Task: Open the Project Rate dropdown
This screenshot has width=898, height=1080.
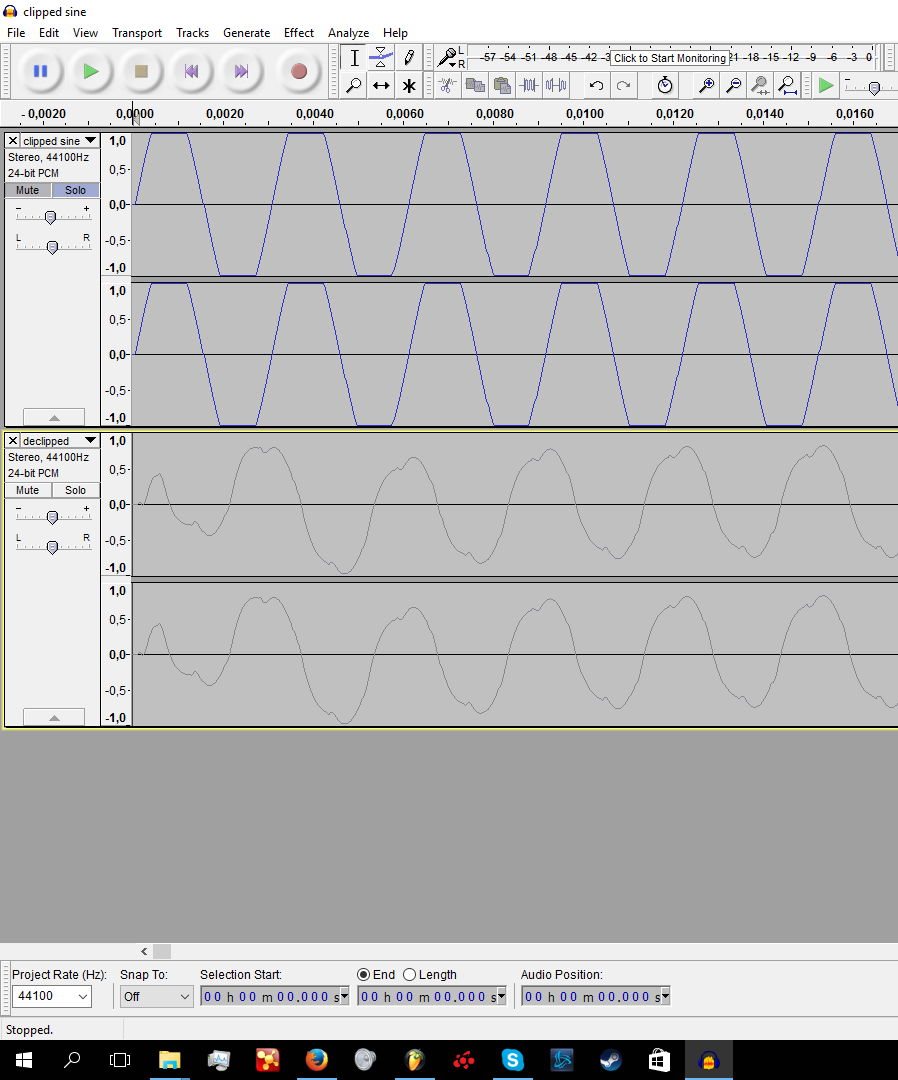Action: click(x=83, y=996)
